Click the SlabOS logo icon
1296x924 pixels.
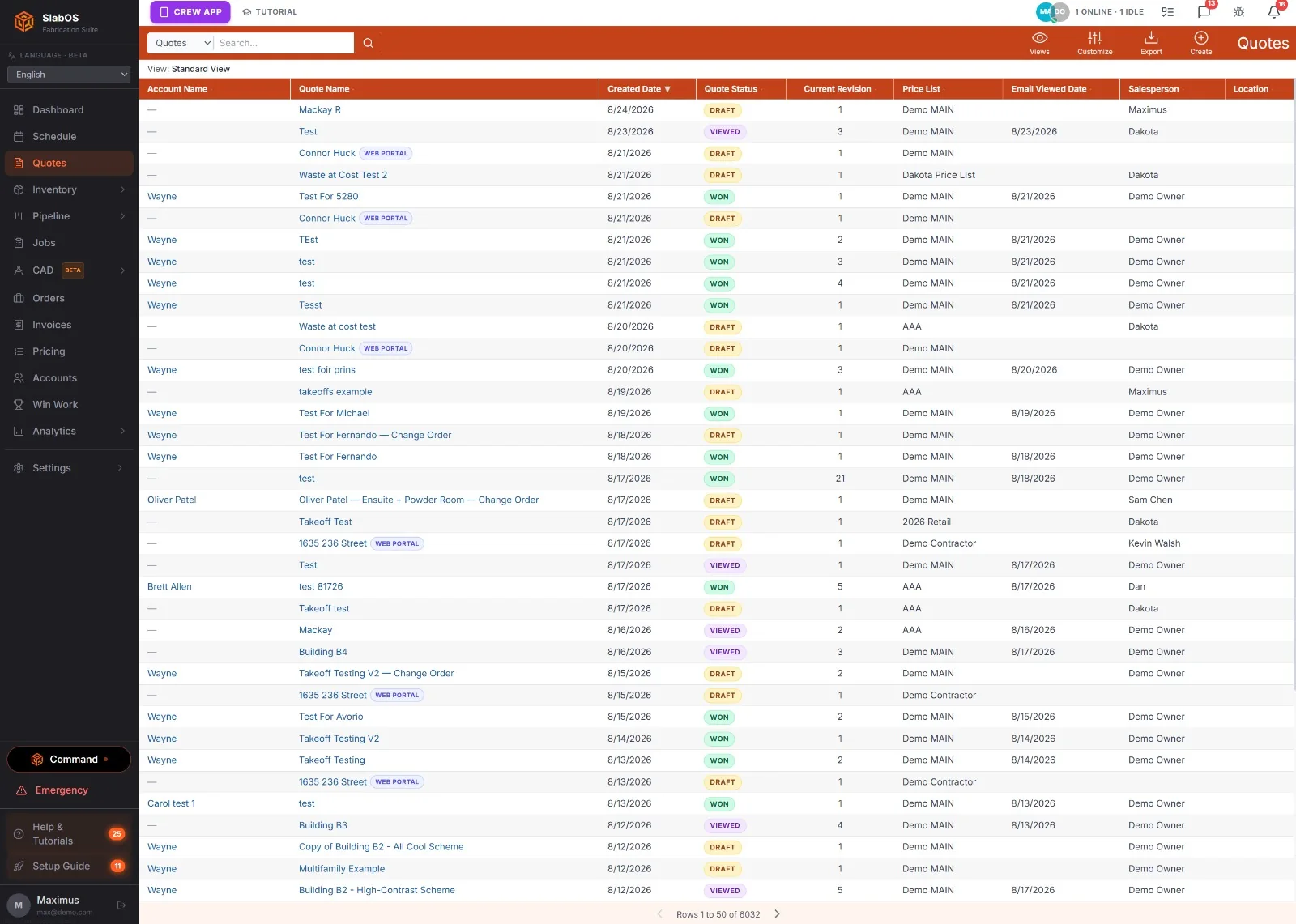24,22
